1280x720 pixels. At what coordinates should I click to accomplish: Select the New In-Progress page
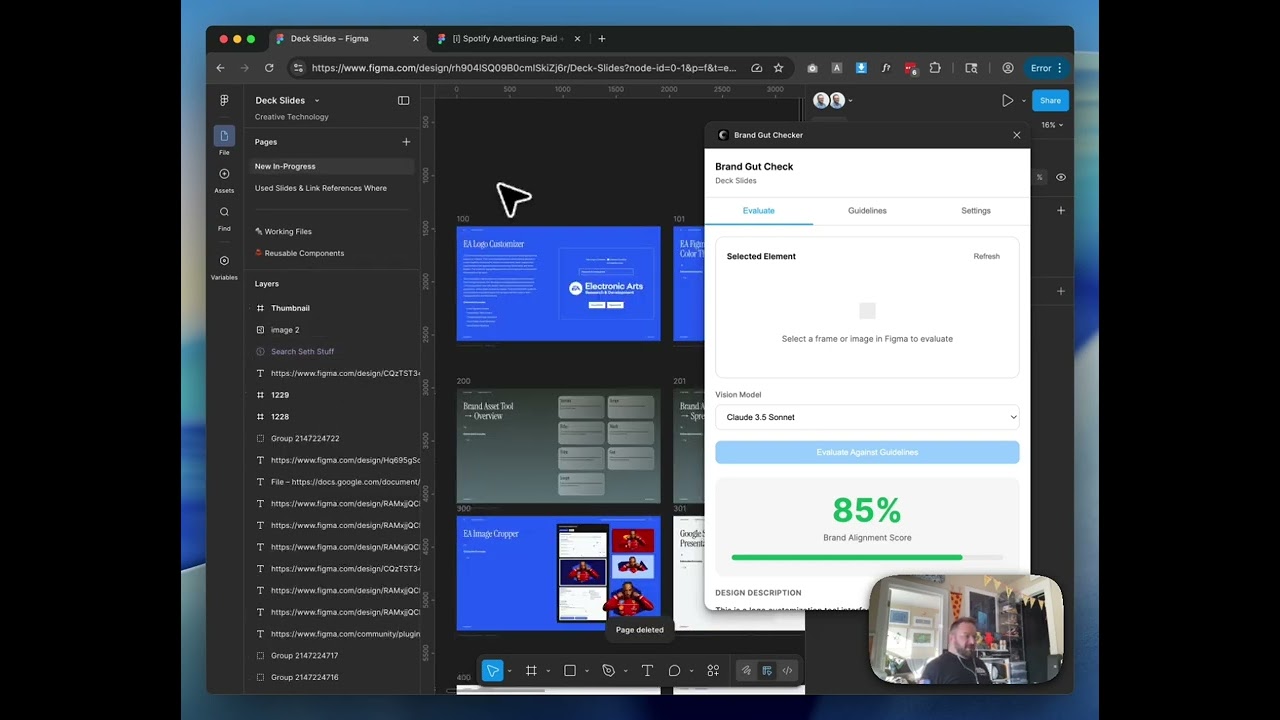pyautogui.click(x=331, y=166)
